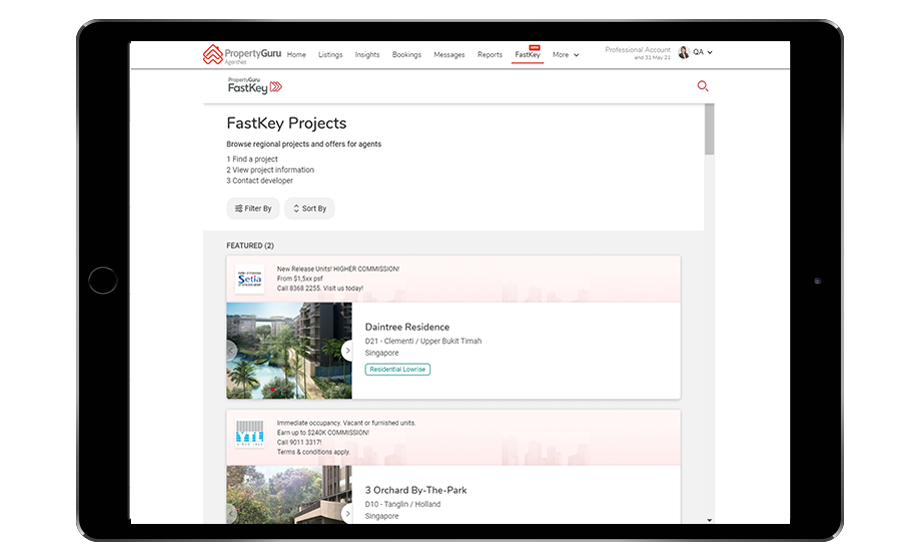Open the Bookings menu item
920x560 pixels.
[407, 55]
